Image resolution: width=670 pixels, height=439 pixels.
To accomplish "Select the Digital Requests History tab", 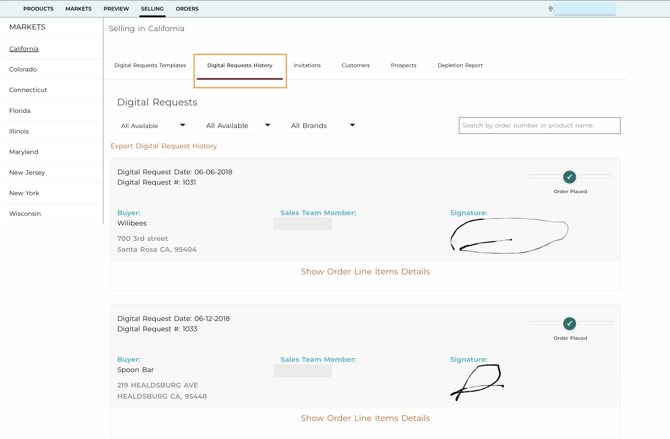I will [x=240, y=65].
